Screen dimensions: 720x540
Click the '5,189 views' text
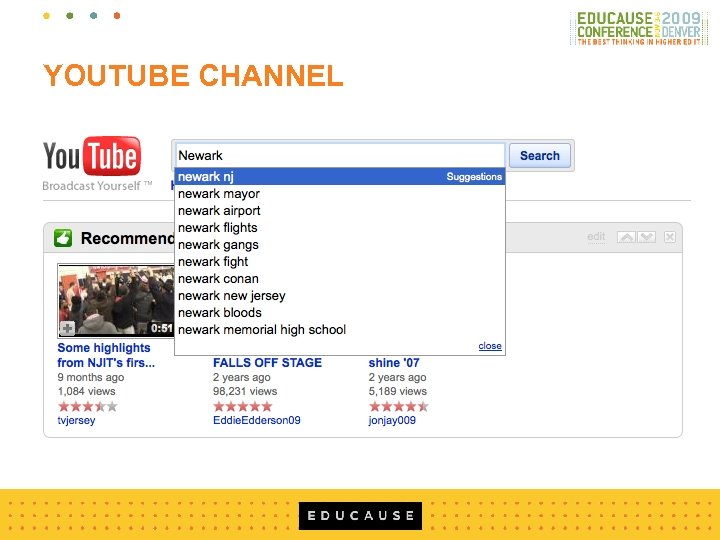(398, 391)
